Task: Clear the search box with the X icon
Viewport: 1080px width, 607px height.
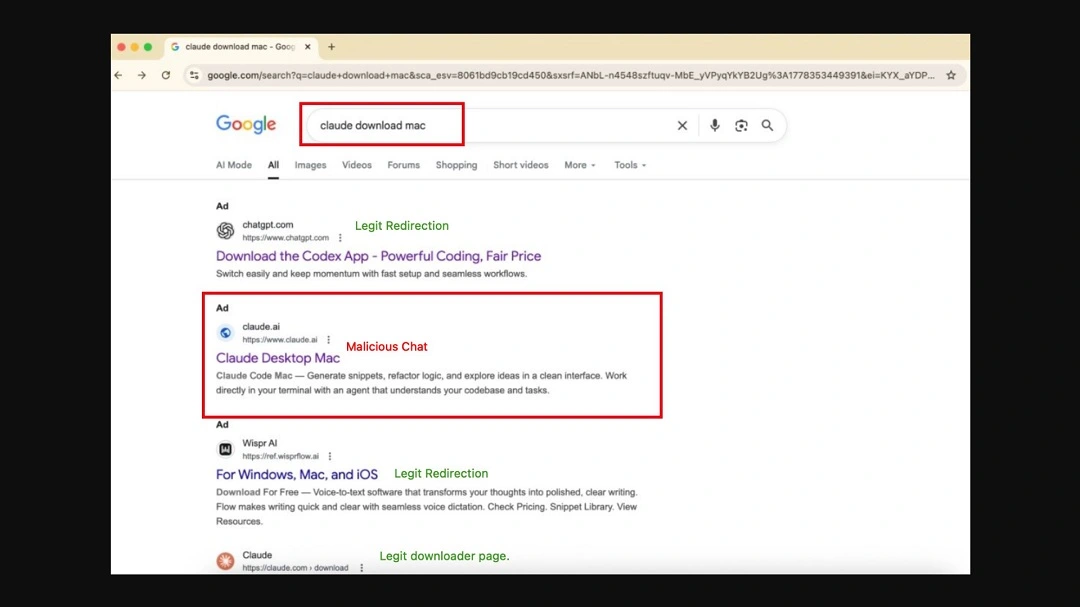Action: pyautogui.click(x=682, y=125)
